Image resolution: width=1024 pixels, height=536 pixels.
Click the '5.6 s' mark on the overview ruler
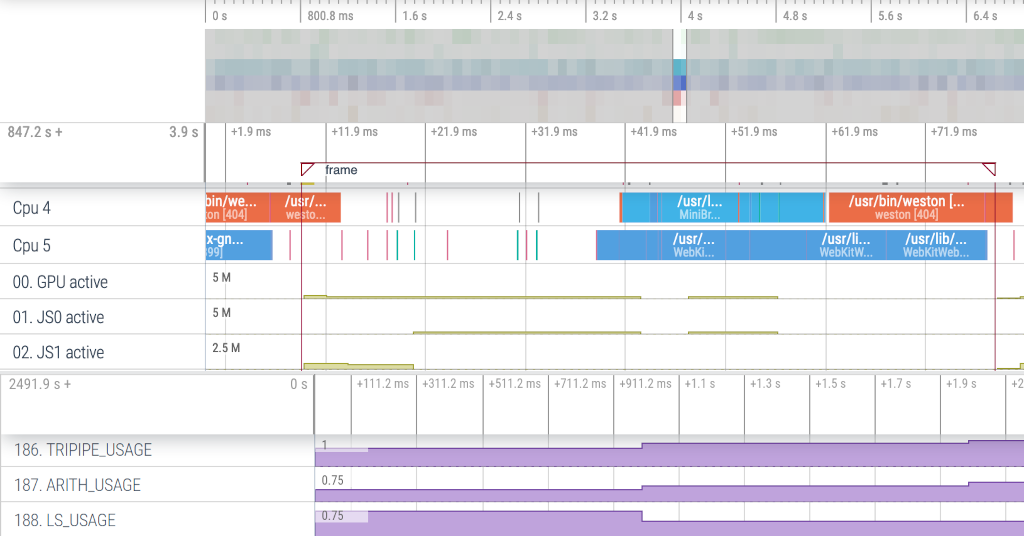pos(890,16)
